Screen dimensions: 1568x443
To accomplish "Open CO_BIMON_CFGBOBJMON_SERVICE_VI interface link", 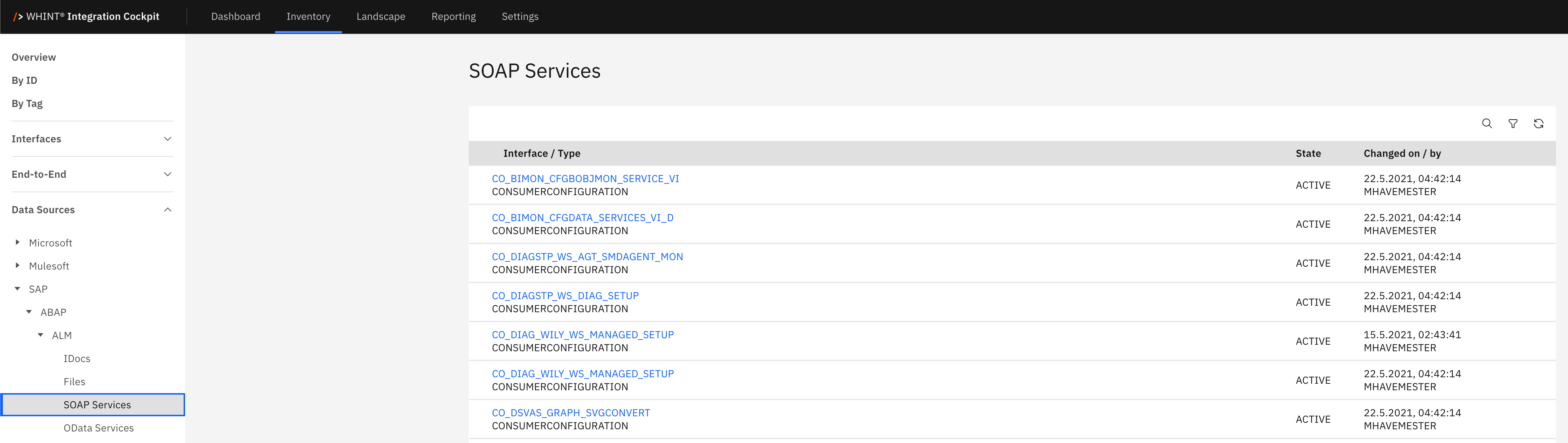I will point(585,178).
